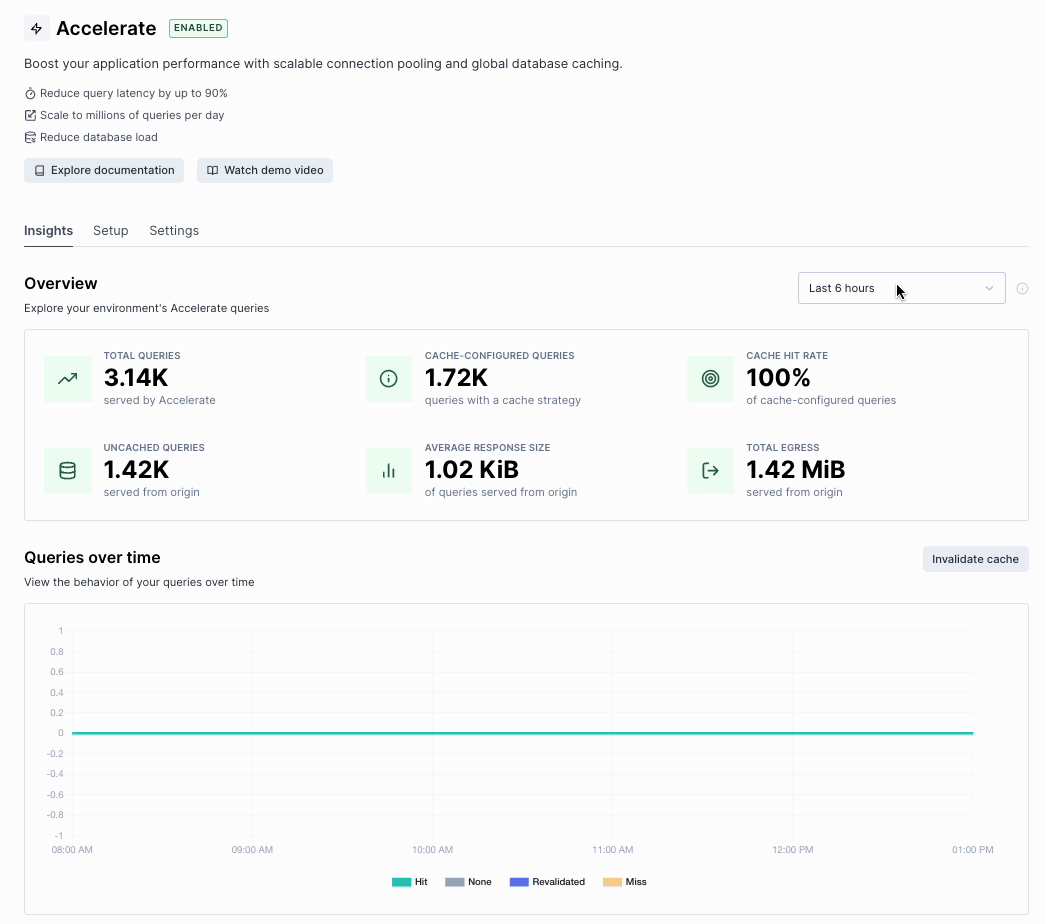Toggle the Hit series in the chart legend
This screenshot has width=1046, height=924.
click(x=410, y=881)
